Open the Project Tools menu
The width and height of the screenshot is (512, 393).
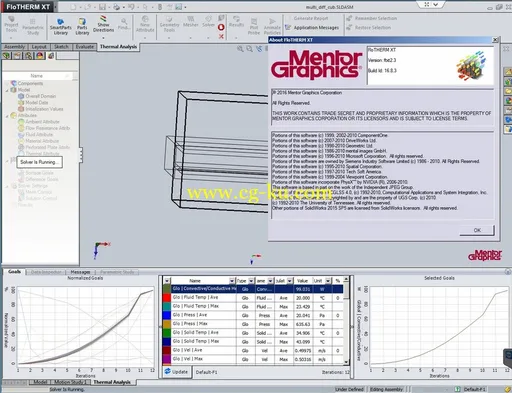(x=11, y=24)
